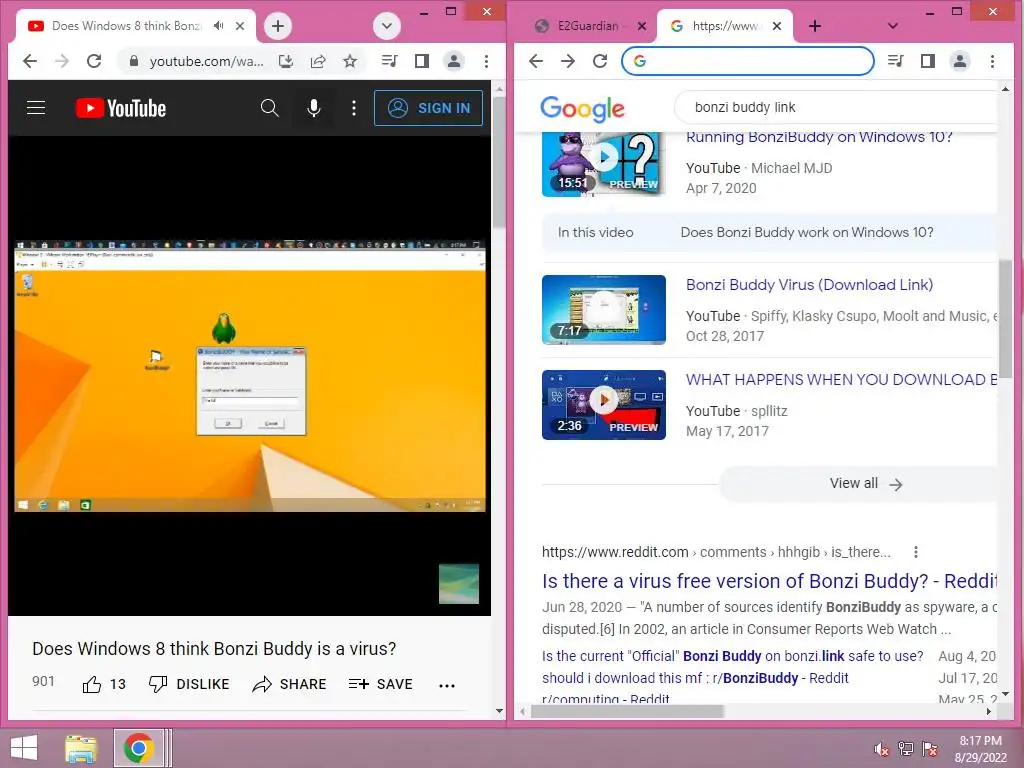Close the E2Guardian tab

[642, 26]
